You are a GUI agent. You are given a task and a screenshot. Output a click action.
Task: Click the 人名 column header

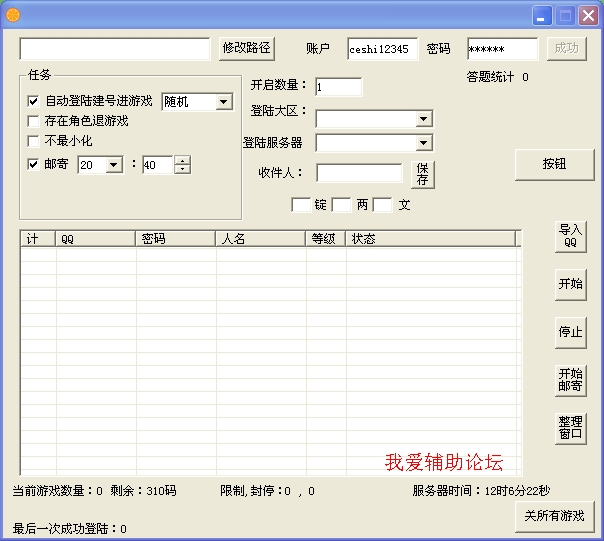(x=260, y=239)
